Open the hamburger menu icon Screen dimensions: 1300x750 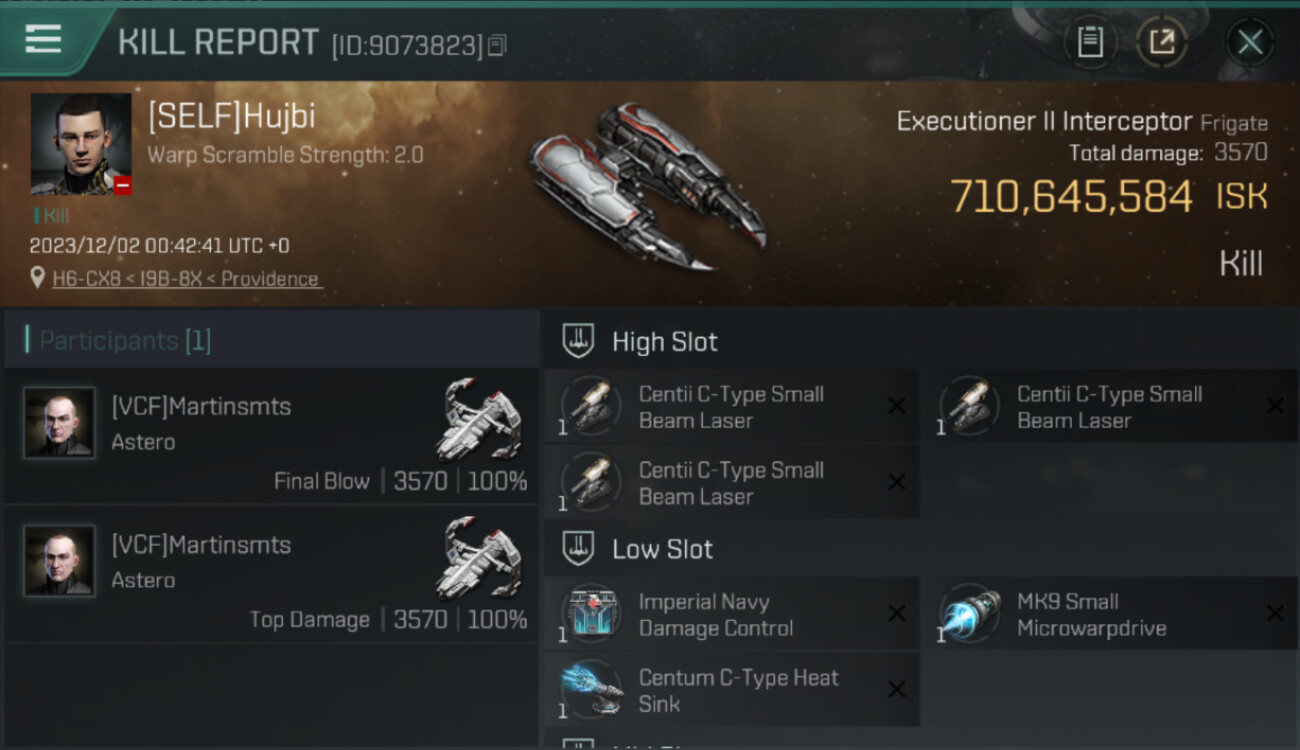click(x=43, y=39)
